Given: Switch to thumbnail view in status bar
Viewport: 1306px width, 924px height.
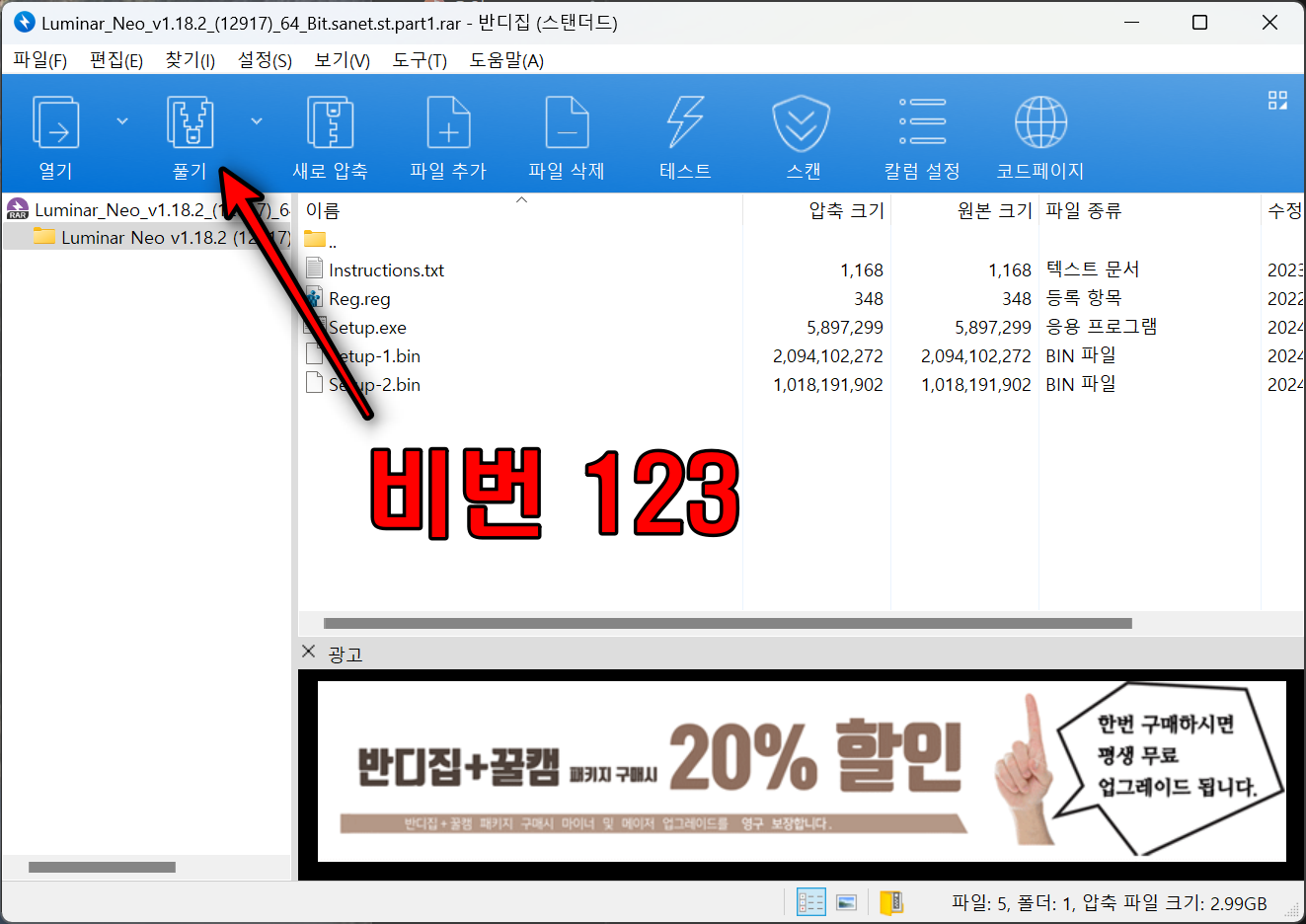Looking at the screenshot, I should (x=846, y=902).
